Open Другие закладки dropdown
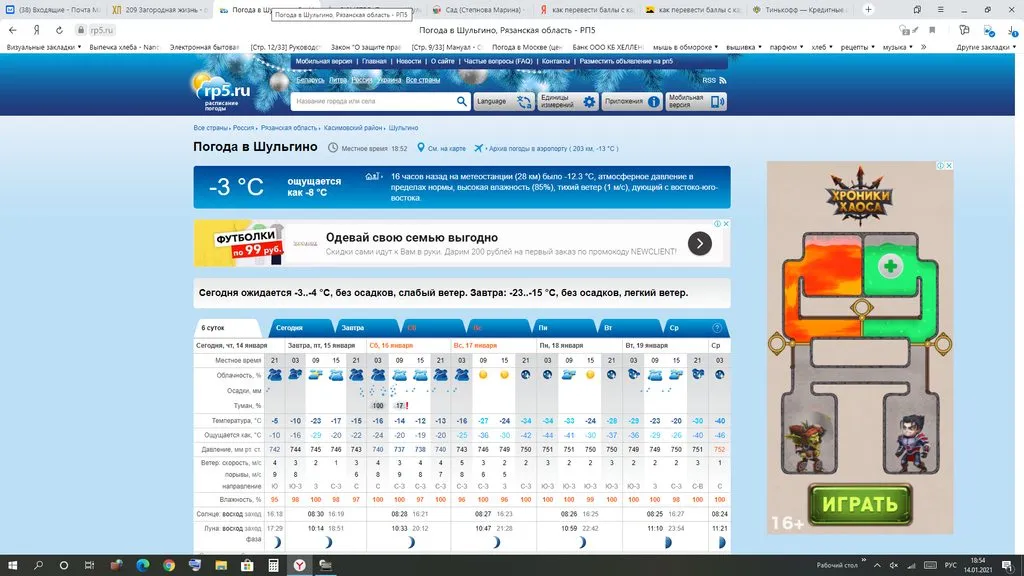The height and width of the screenshot is (576, 1024). click(986, 47)
